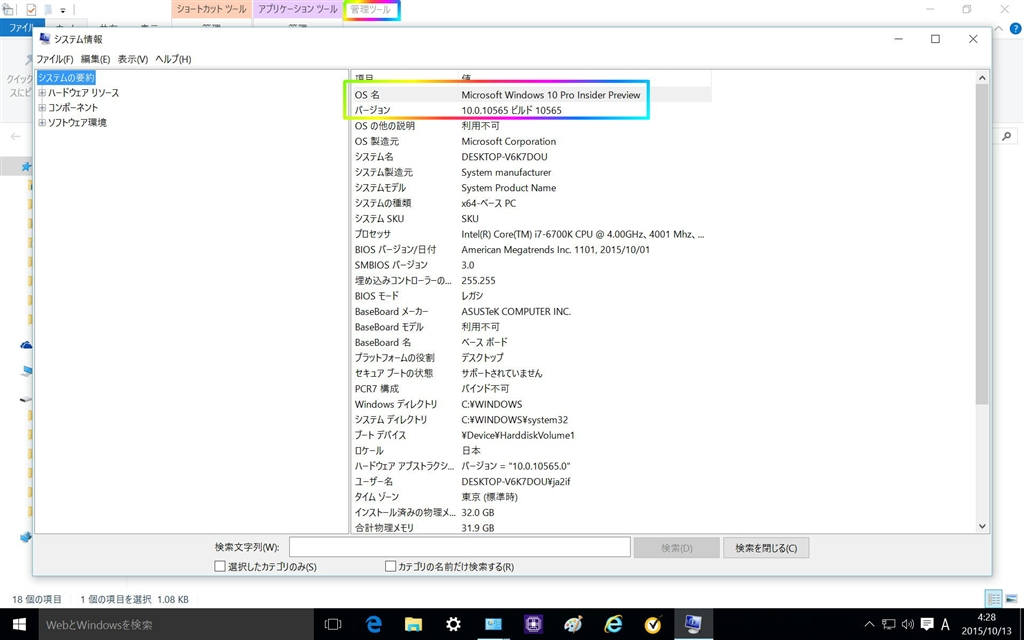Show hidden system tray icons chevron
The image size is (1024, 640).
(869, 624)
